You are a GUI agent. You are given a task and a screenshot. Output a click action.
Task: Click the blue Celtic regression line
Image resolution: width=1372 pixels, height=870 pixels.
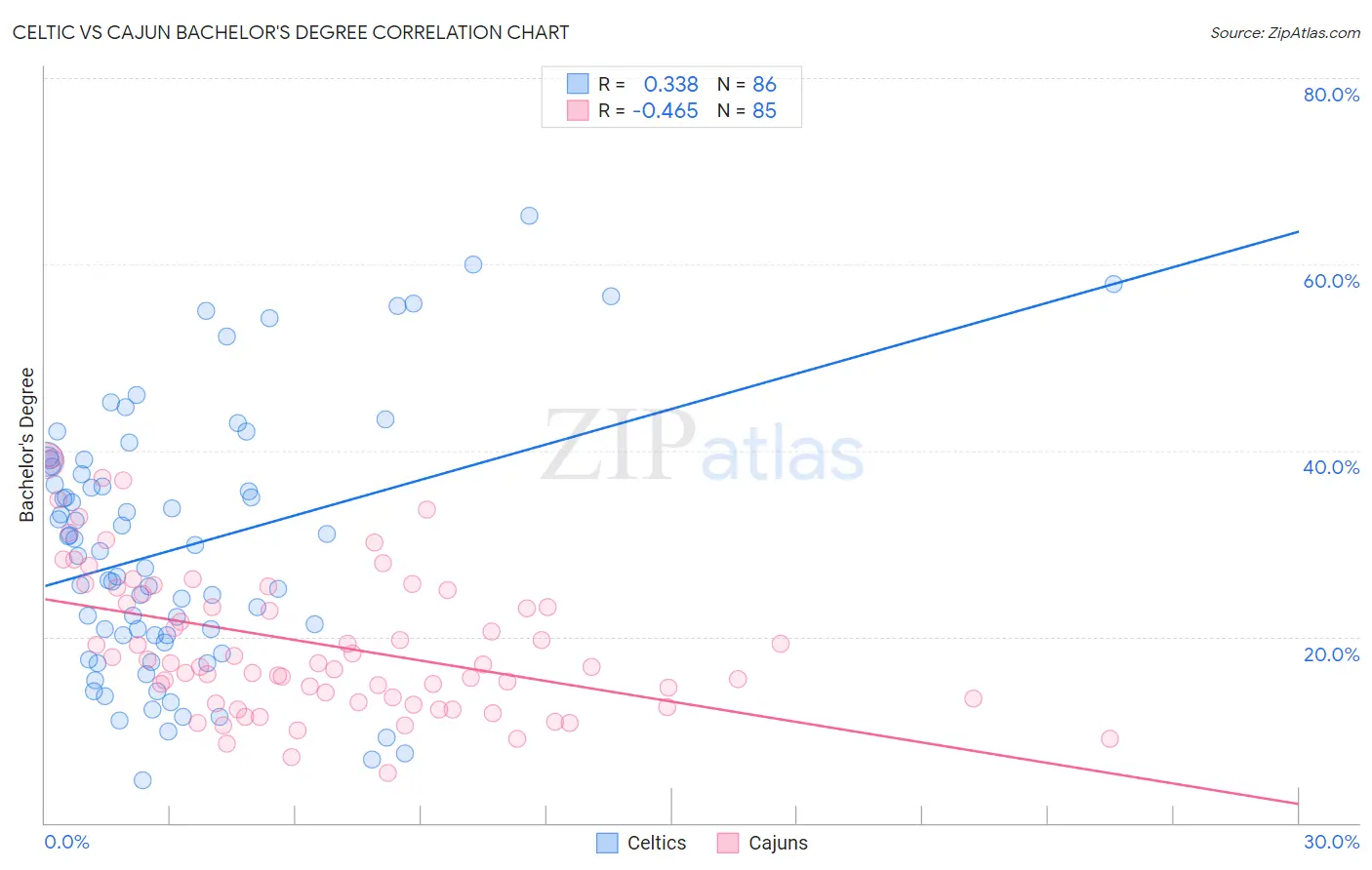(x=671, y=409)
